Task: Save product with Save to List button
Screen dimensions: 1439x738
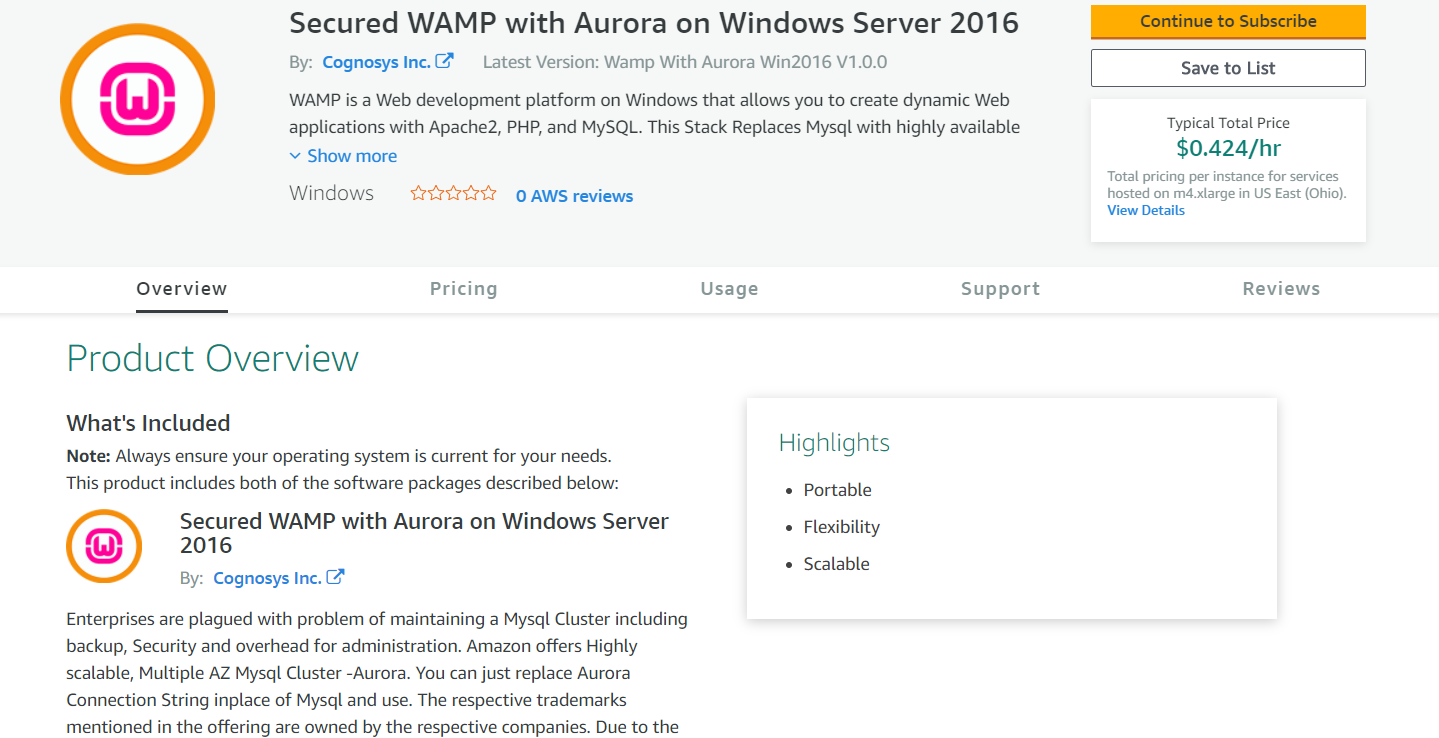Action: (1228, 68)
